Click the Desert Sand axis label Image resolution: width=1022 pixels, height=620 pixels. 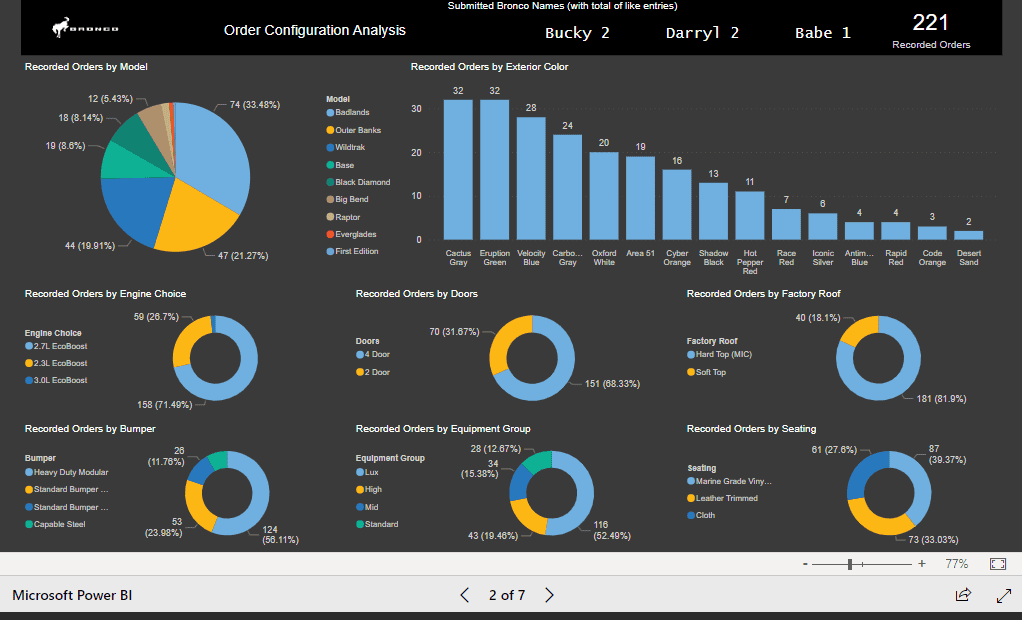pyautogui.click(x=969, y=258)
